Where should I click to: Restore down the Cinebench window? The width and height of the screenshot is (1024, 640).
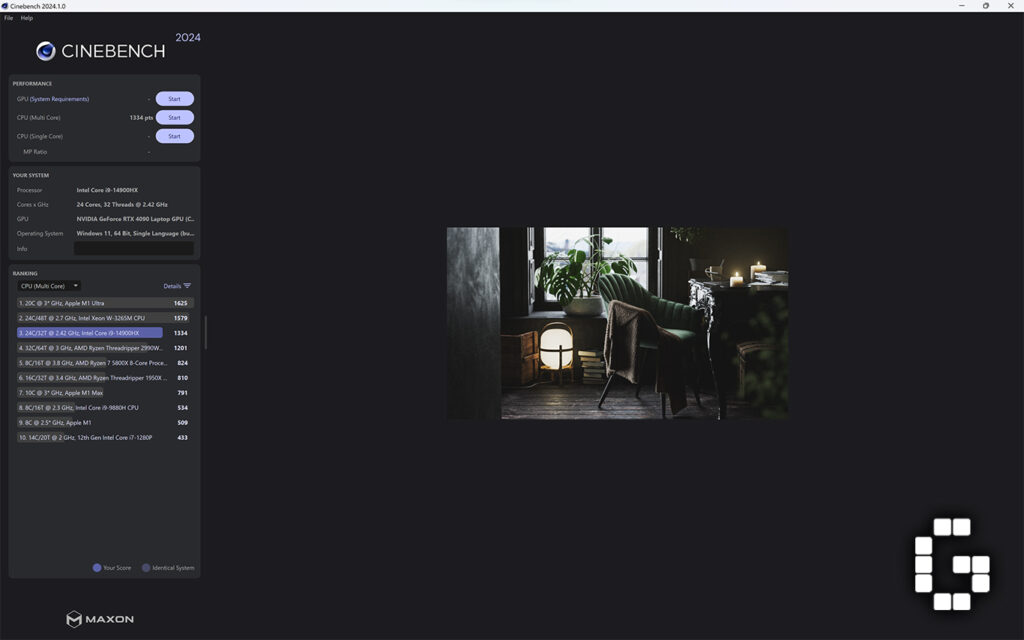(985, 6)
